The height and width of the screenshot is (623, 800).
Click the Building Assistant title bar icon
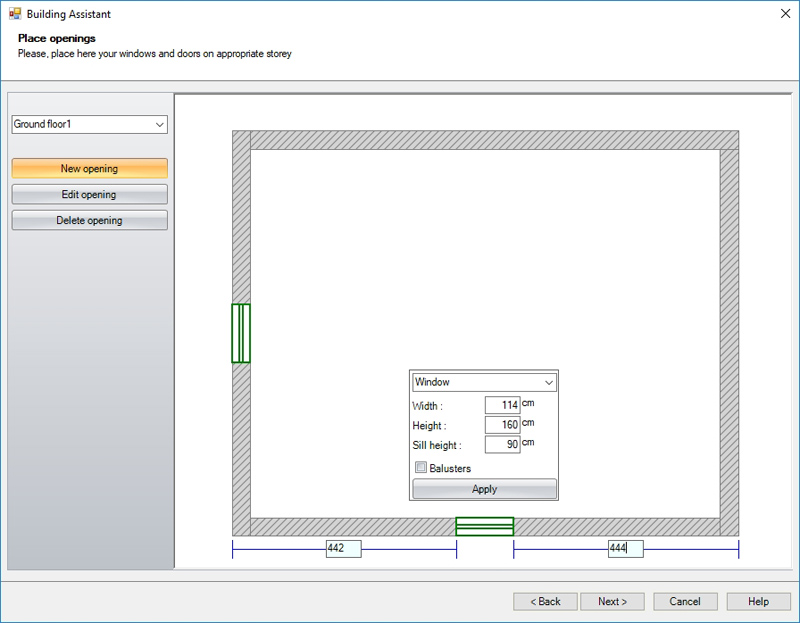click(15, 14)
